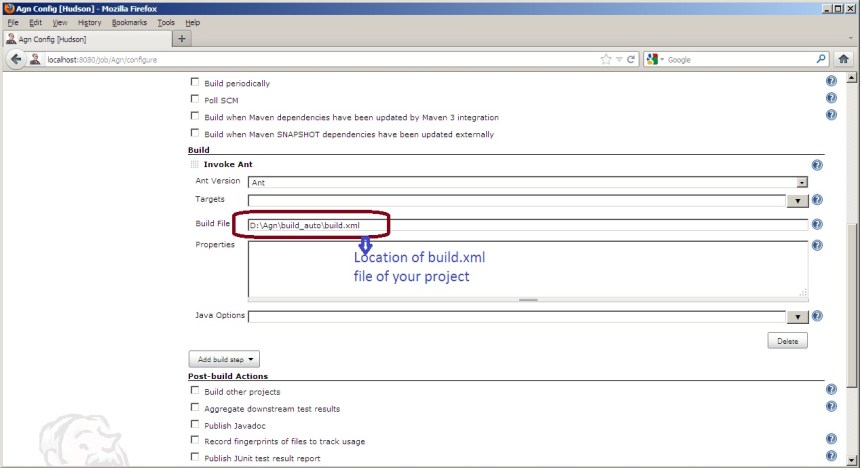Open URL history dropdown arrow
The width and height of the screenshot is (860, 468).
pos(619,59)
